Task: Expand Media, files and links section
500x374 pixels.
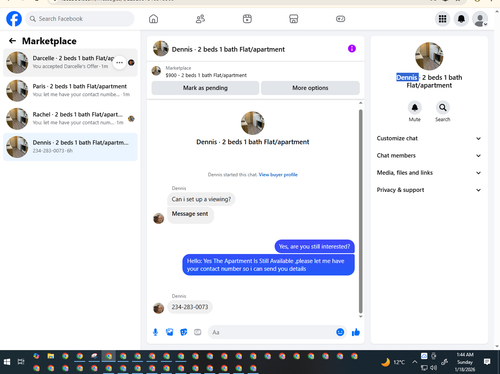Action: pyautogui.click(x=429, y=173)
